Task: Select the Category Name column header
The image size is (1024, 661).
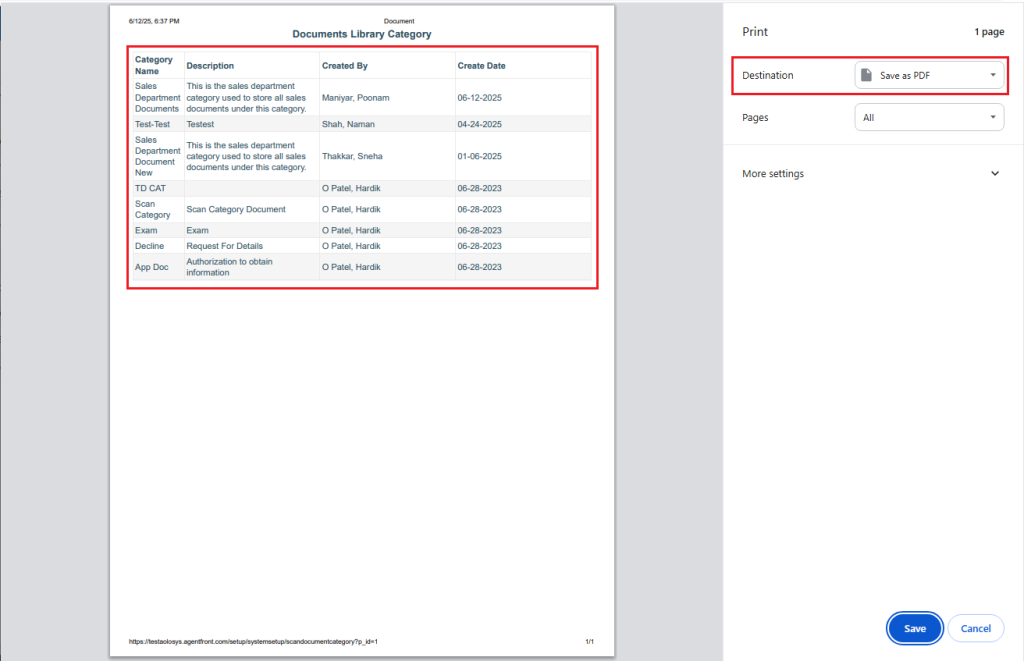Action: 154,65
